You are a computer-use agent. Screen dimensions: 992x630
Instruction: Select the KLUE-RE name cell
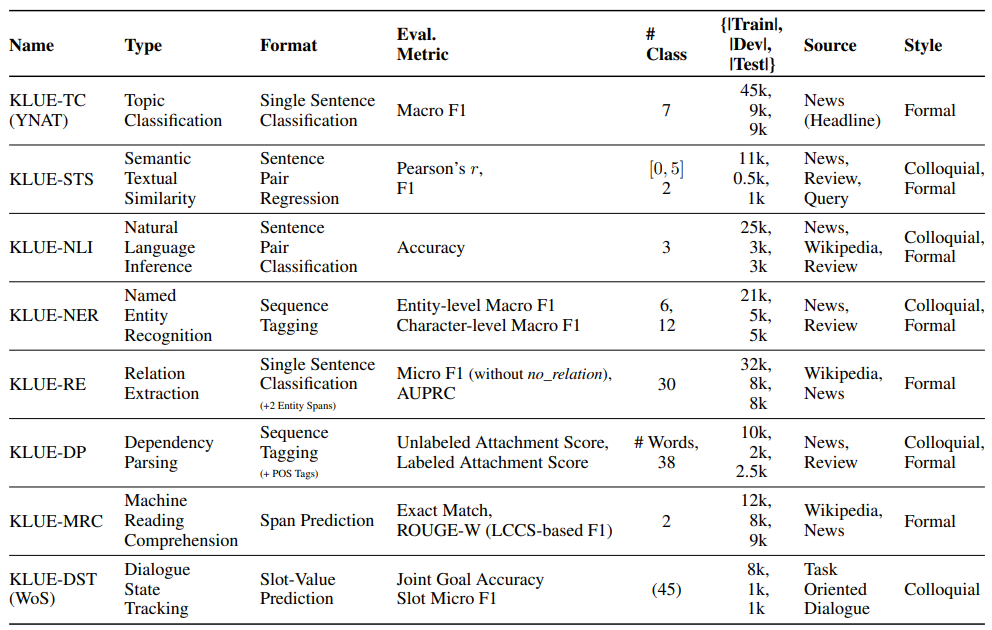(47, 383)
